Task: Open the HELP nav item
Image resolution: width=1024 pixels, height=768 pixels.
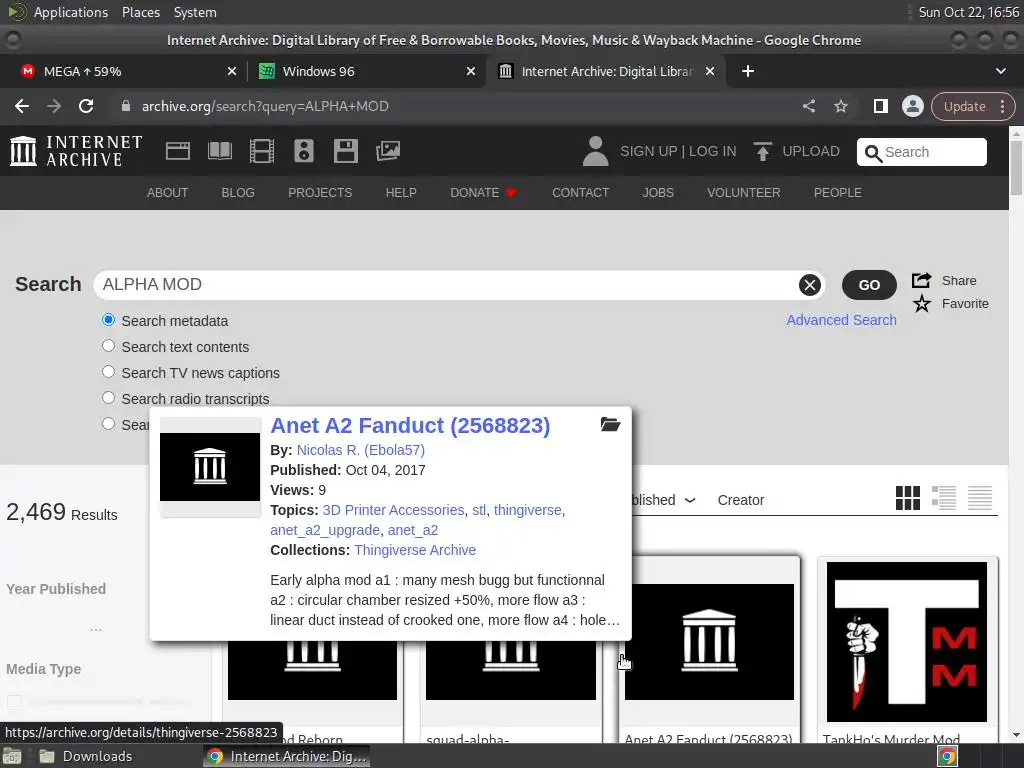Action: coord(401,193)
